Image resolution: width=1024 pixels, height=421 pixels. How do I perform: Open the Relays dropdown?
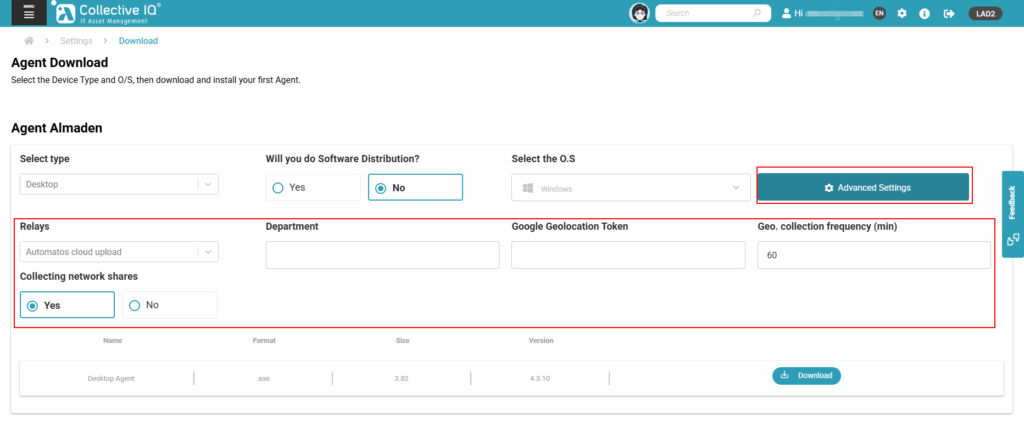pos(119,252)
